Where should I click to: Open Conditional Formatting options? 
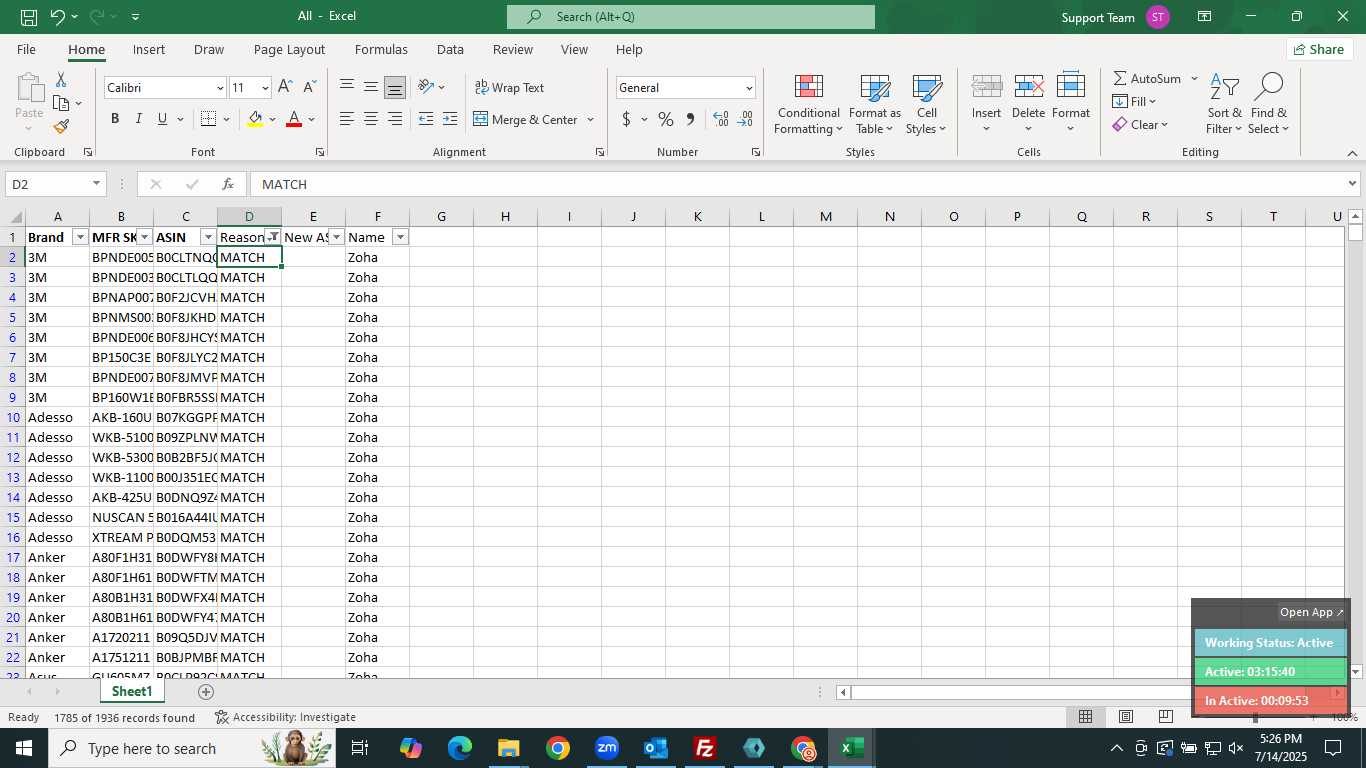coord(808,104)
